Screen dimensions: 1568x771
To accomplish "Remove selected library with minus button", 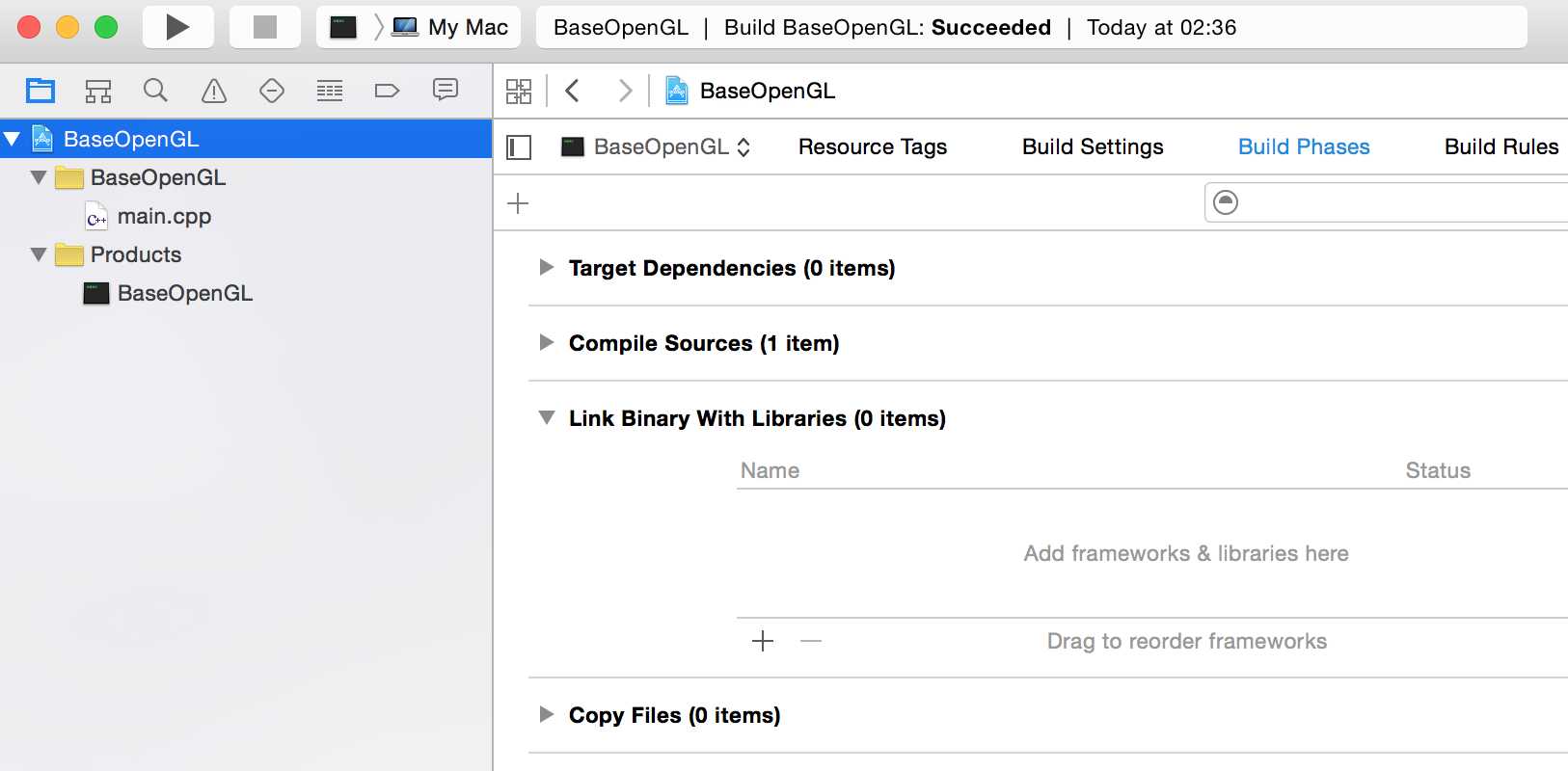I will point(811,641).
